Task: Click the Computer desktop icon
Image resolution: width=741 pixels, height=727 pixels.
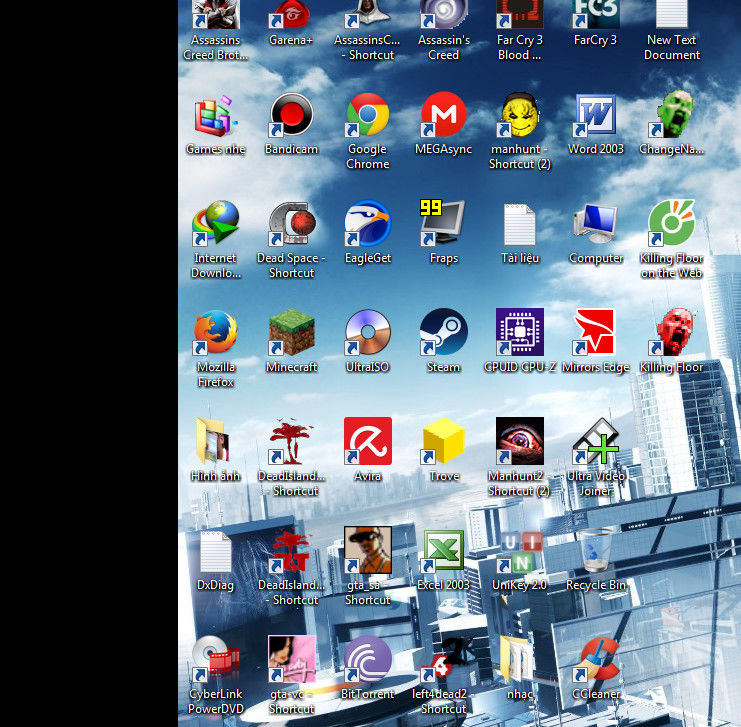Action: point(595,225)
